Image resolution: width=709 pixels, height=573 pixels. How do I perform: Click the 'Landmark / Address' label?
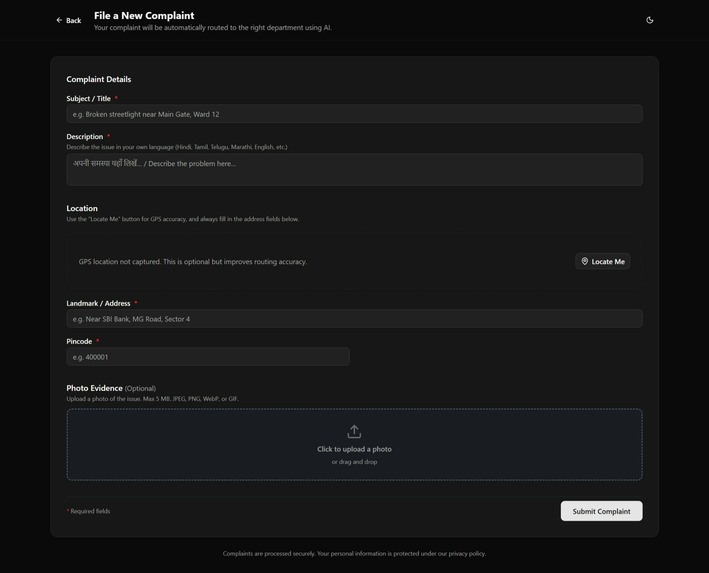coord(98,303)
